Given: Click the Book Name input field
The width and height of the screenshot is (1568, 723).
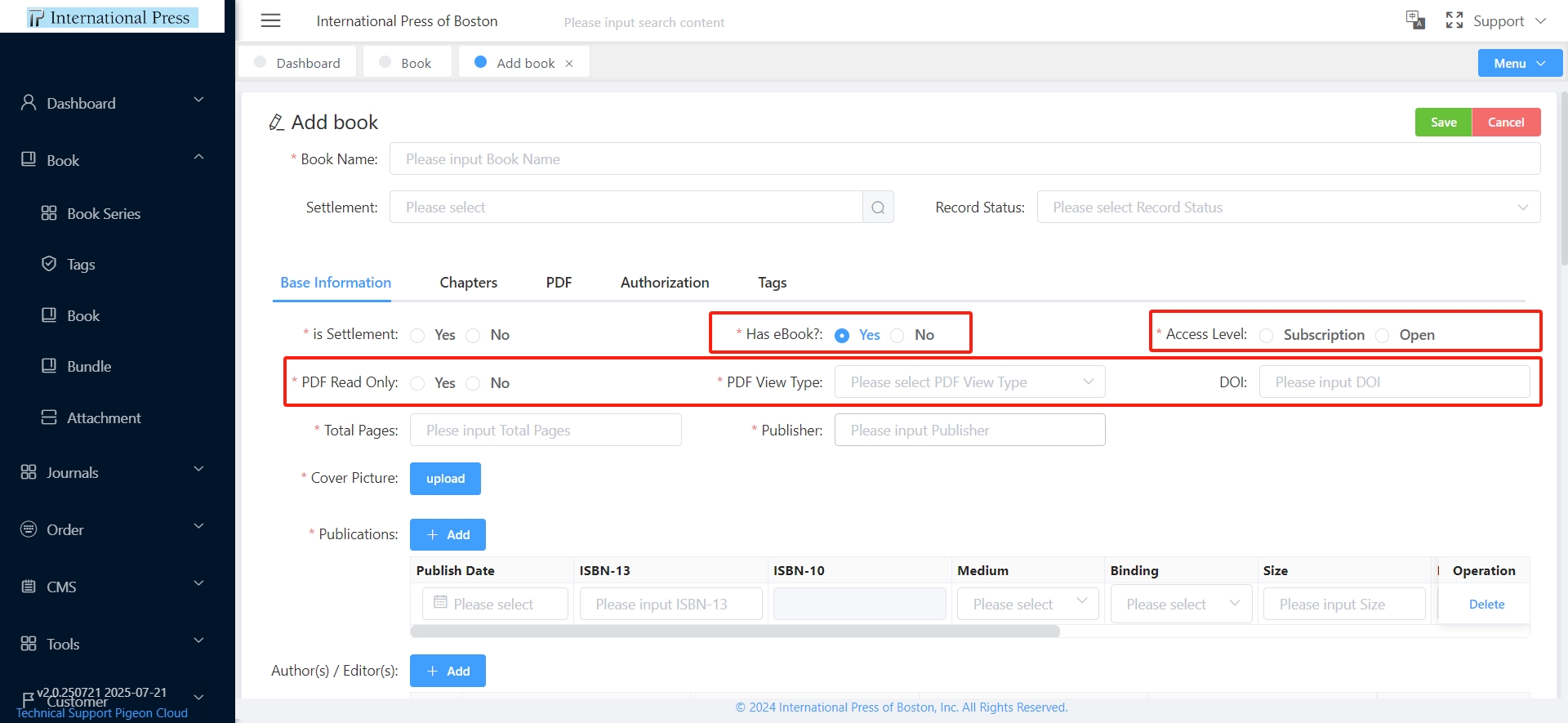Looking at the screenshot, I should pos(964,159).
